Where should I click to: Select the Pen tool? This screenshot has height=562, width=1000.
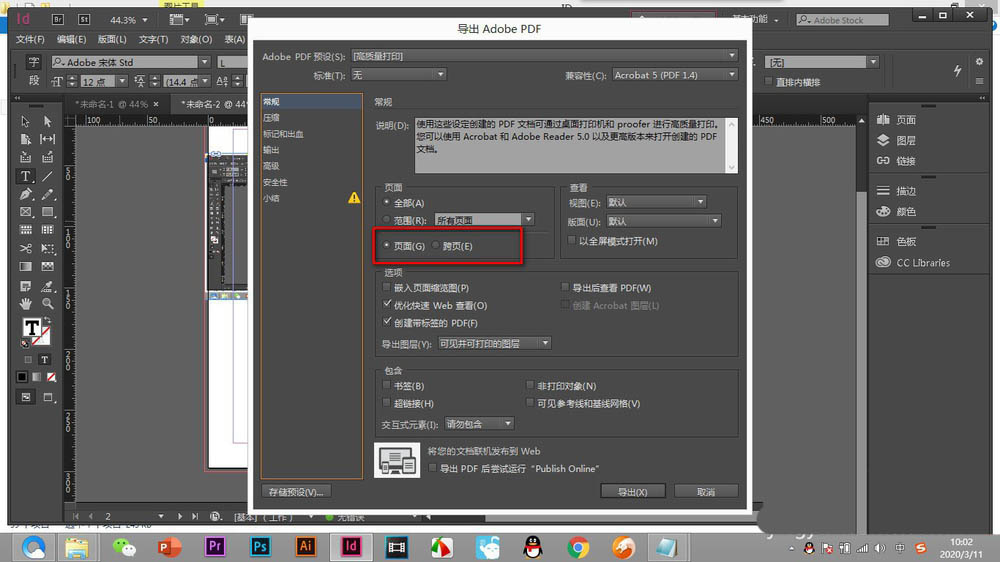pos(26,194)
